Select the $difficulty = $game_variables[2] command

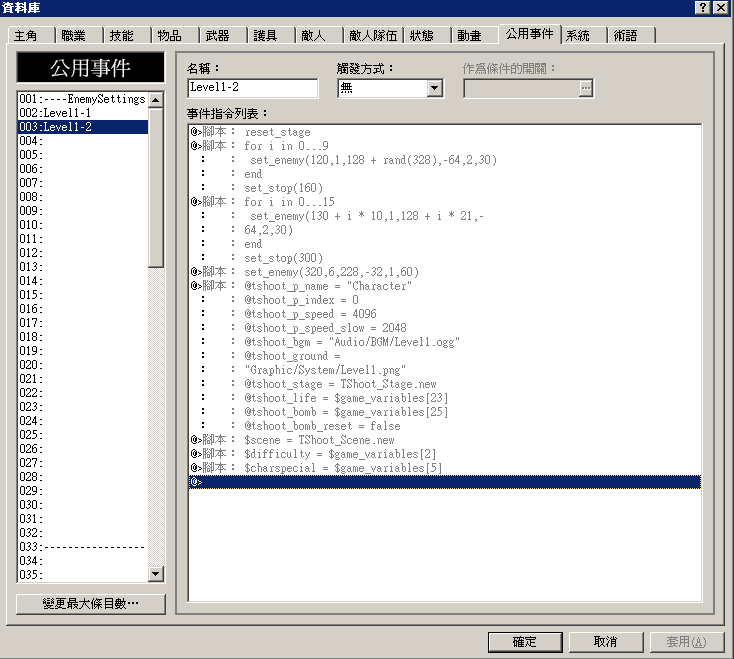click(x=445, y=454)
